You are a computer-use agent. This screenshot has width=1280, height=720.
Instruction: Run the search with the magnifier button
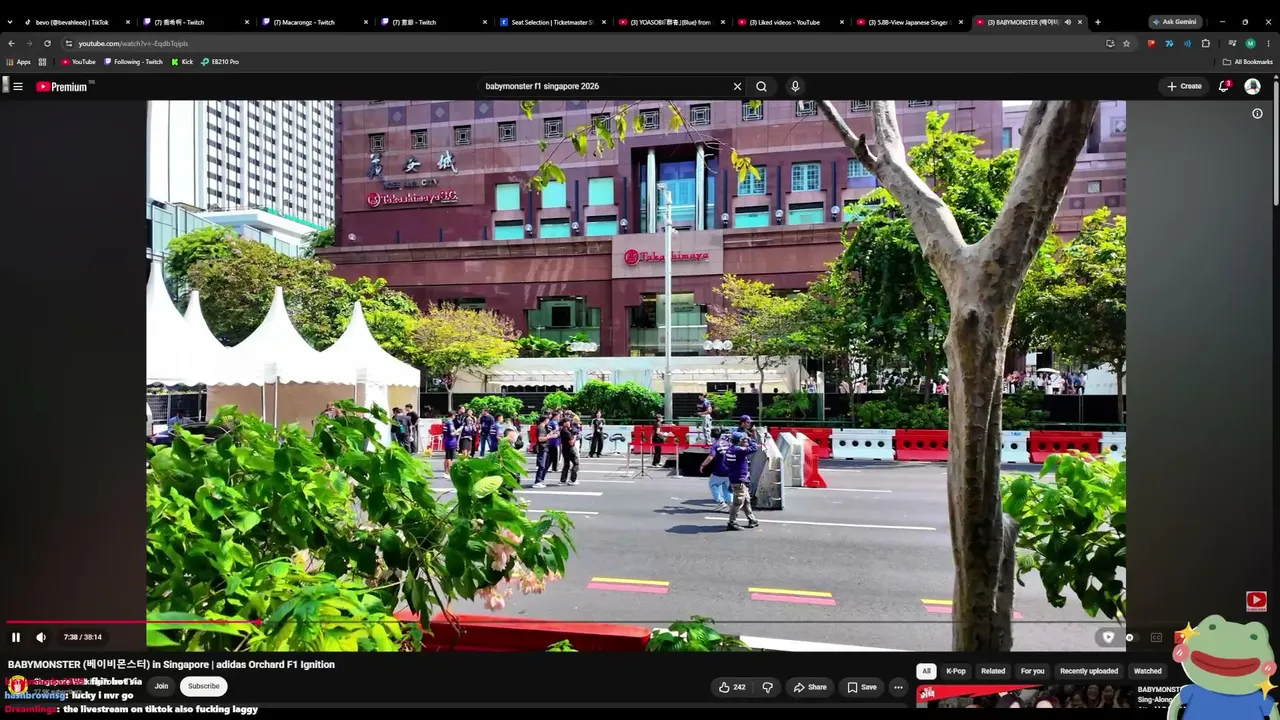coord(761,86)
